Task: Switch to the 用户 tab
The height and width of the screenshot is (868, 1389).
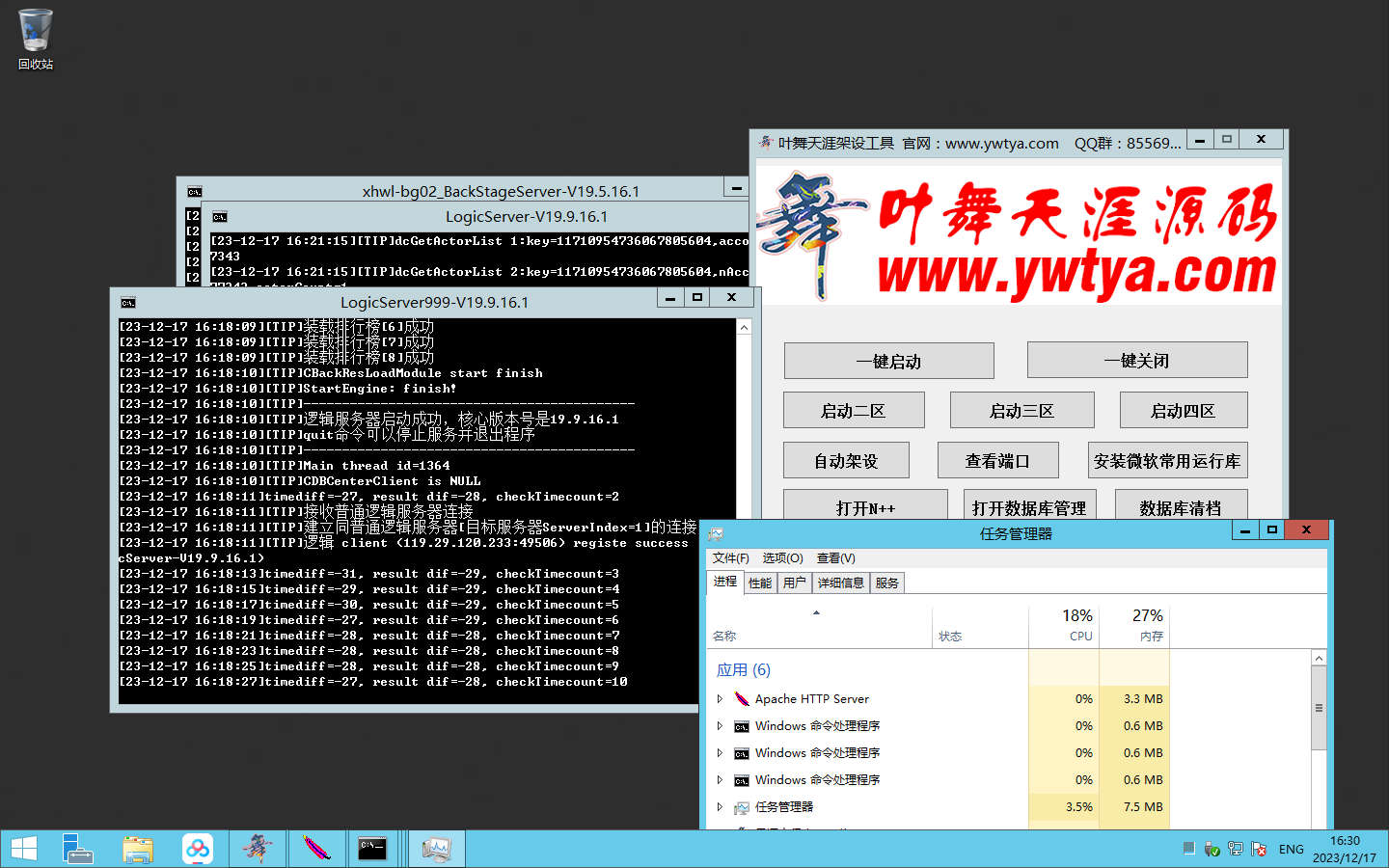Action: (794, 583)
